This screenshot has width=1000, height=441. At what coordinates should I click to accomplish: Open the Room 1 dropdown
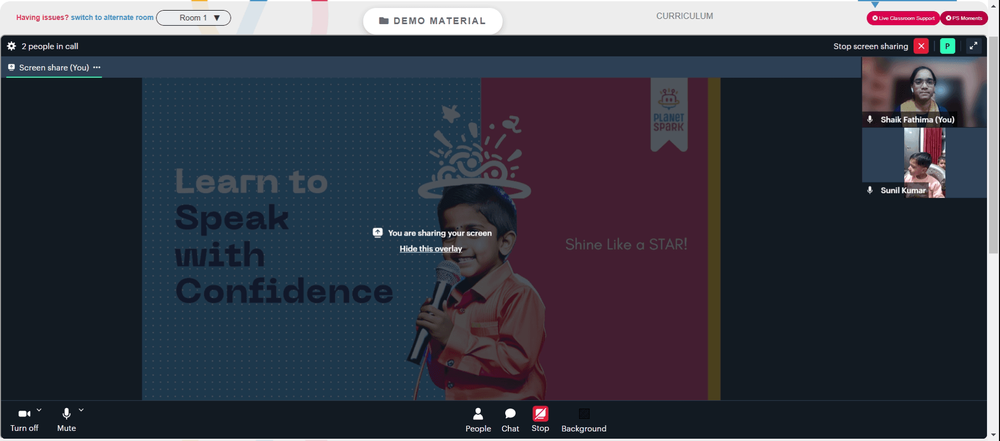coord(193,18)
